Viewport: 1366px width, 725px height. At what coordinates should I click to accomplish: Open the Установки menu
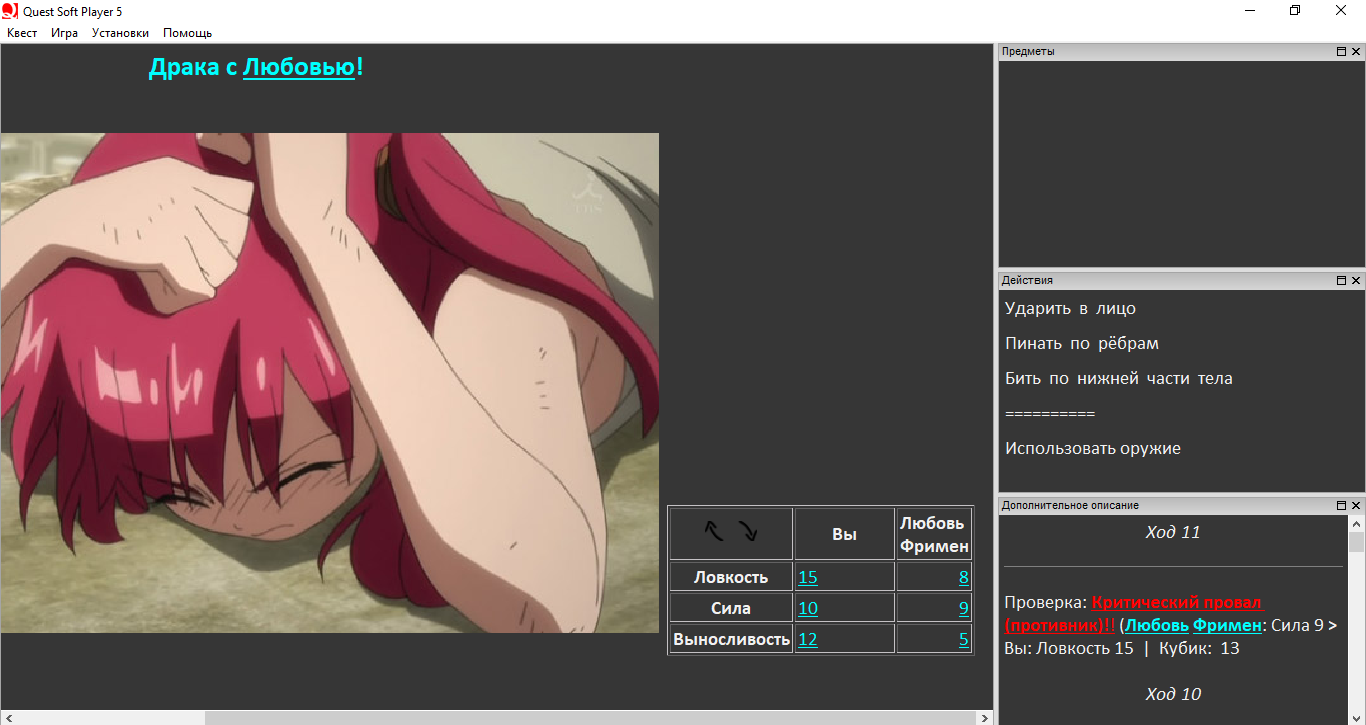(120, 33)
